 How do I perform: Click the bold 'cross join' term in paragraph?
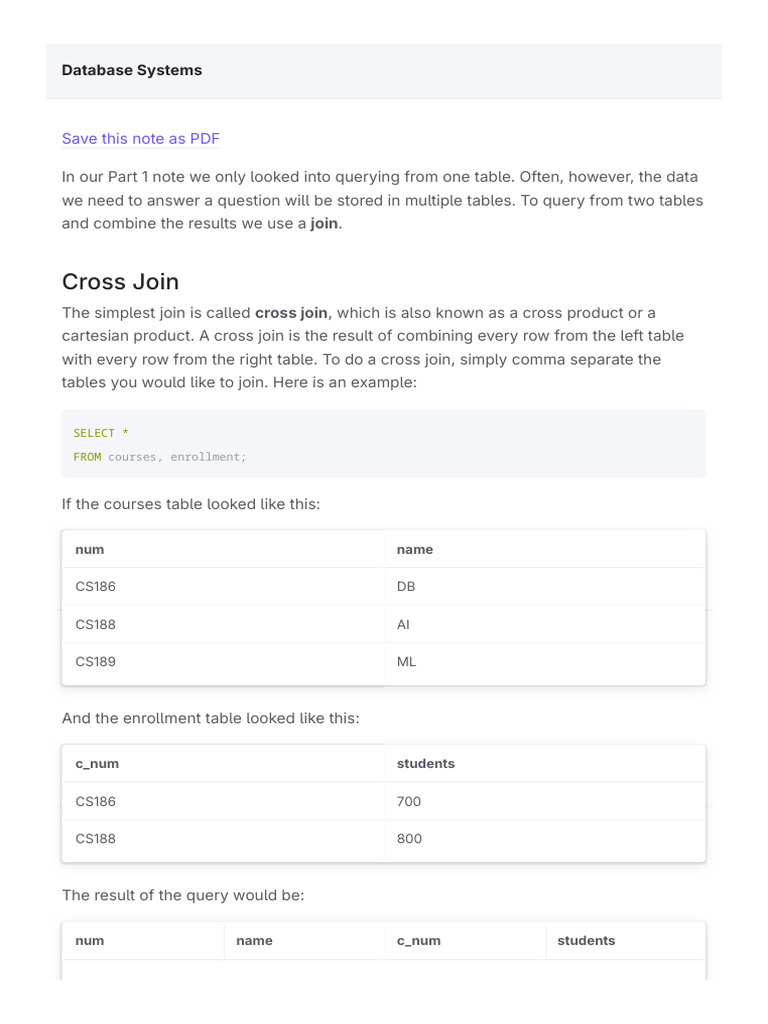click(x=291, y=313)
